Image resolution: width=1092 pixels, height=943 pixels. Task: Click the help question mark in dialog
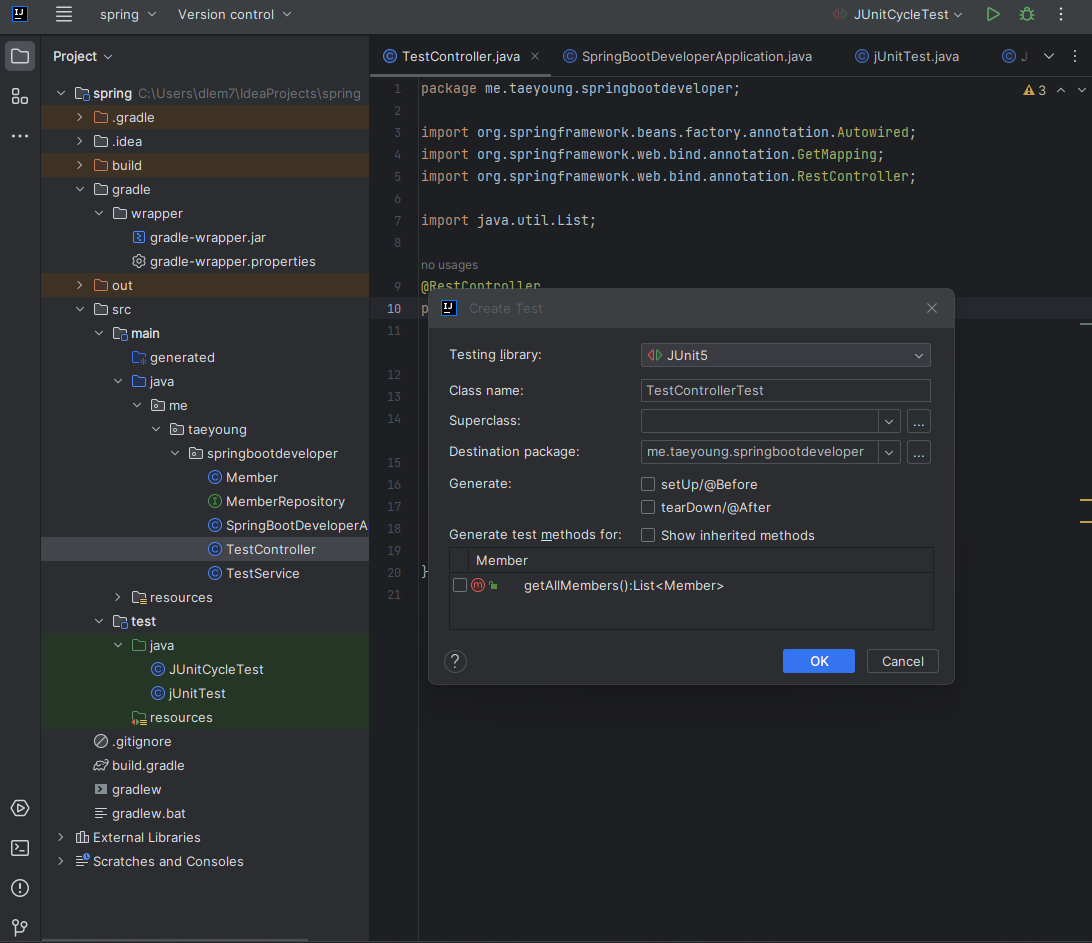pyautogui.click(x=455, y=661)
